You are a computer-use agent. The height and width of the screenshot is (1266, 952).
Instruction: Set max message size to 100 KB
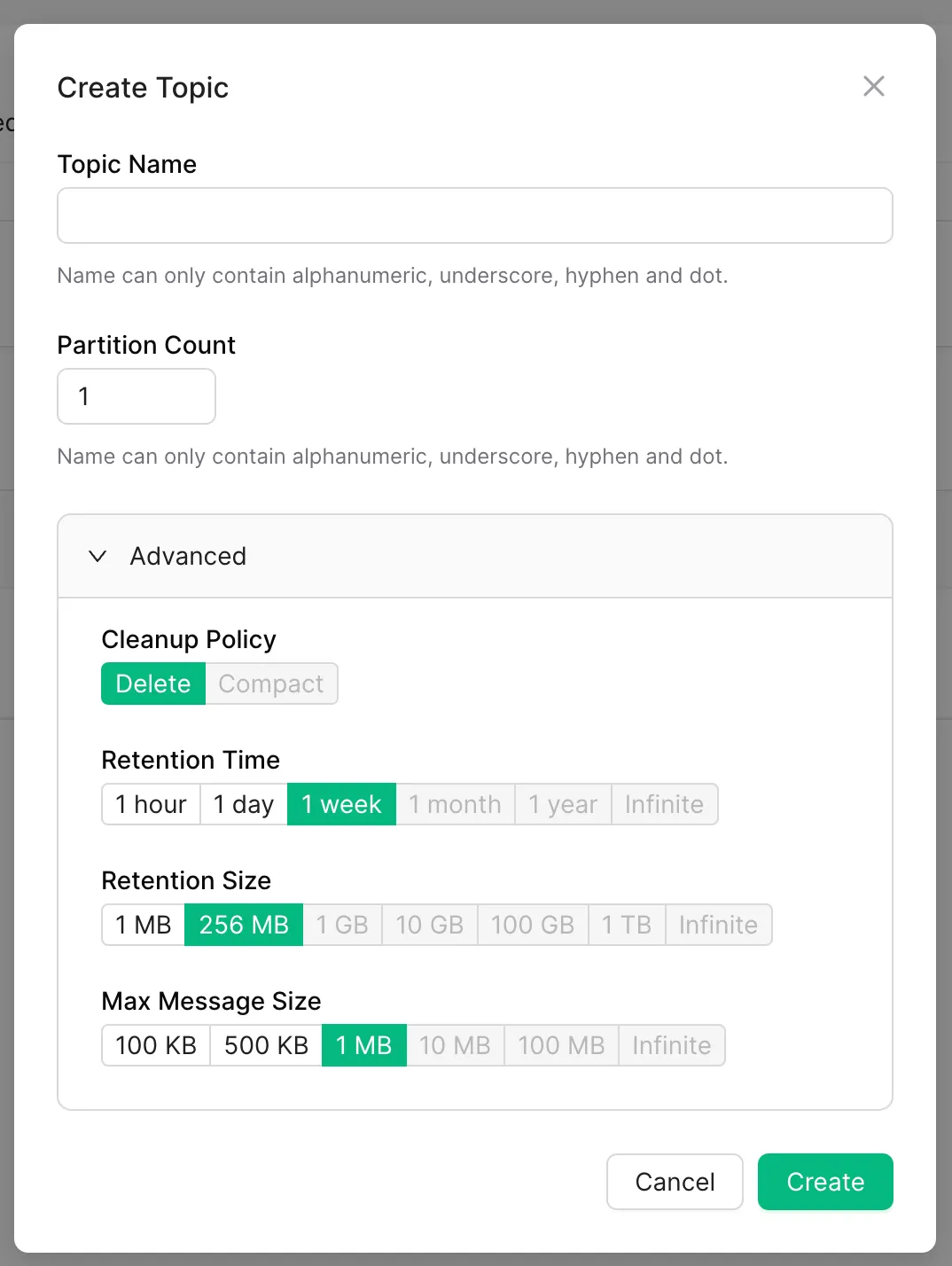156,1045
